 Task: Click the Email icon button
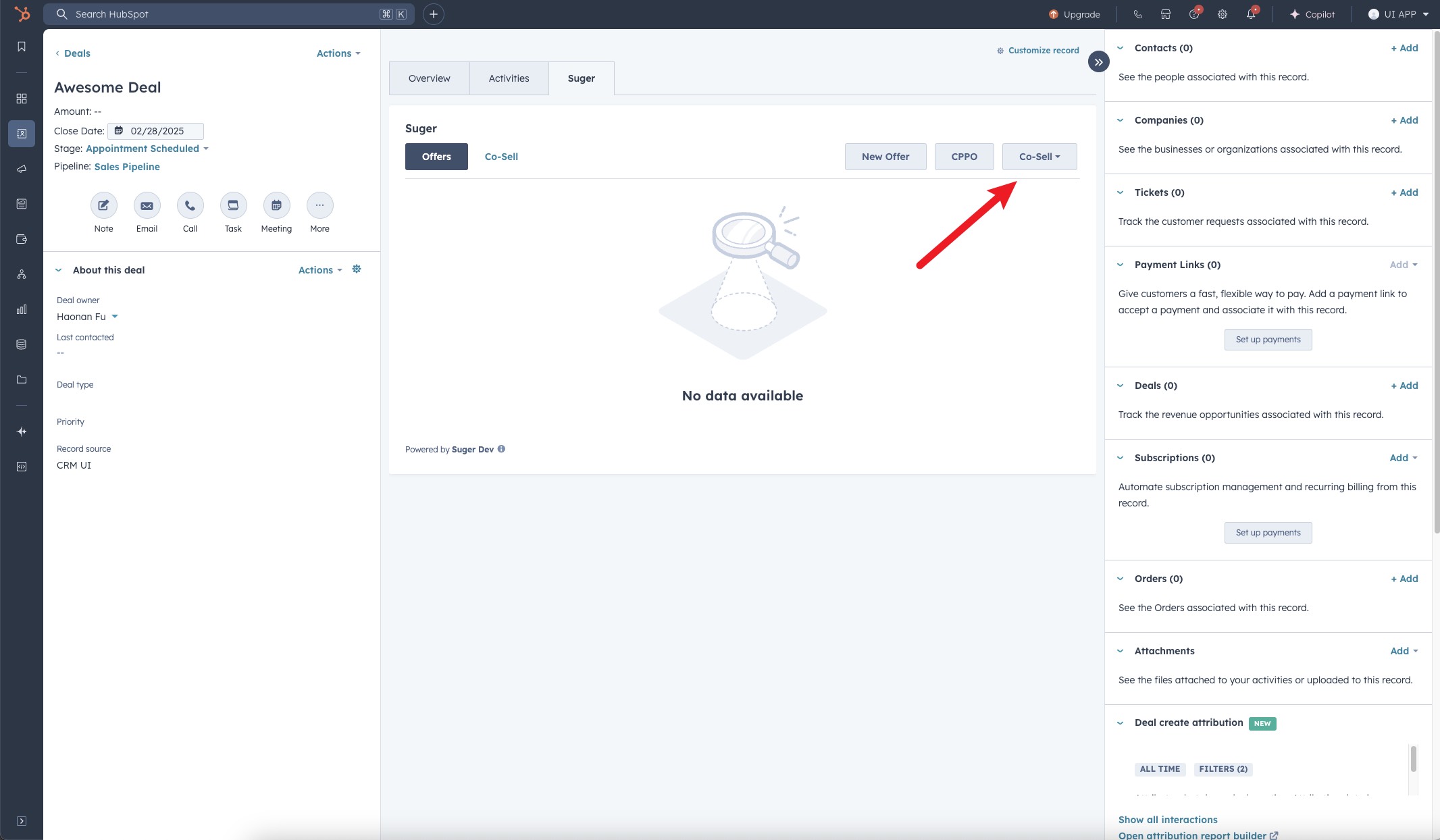[x=147, y=205]
